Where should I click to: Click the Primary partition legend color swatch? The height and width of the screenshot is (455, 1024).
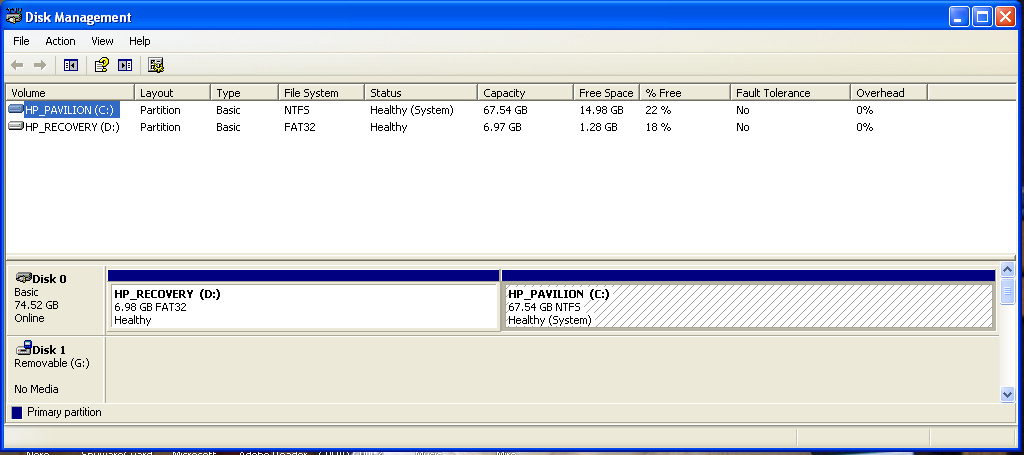[17, 413]
